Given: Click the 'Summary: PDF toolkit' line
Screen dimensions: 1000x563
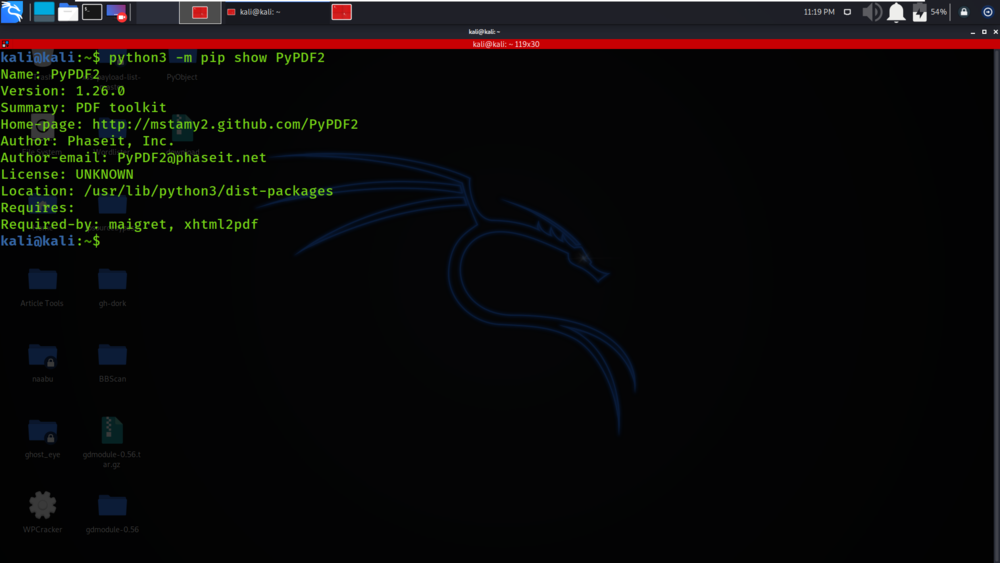Looking at the screenshot, I should 83,107.
